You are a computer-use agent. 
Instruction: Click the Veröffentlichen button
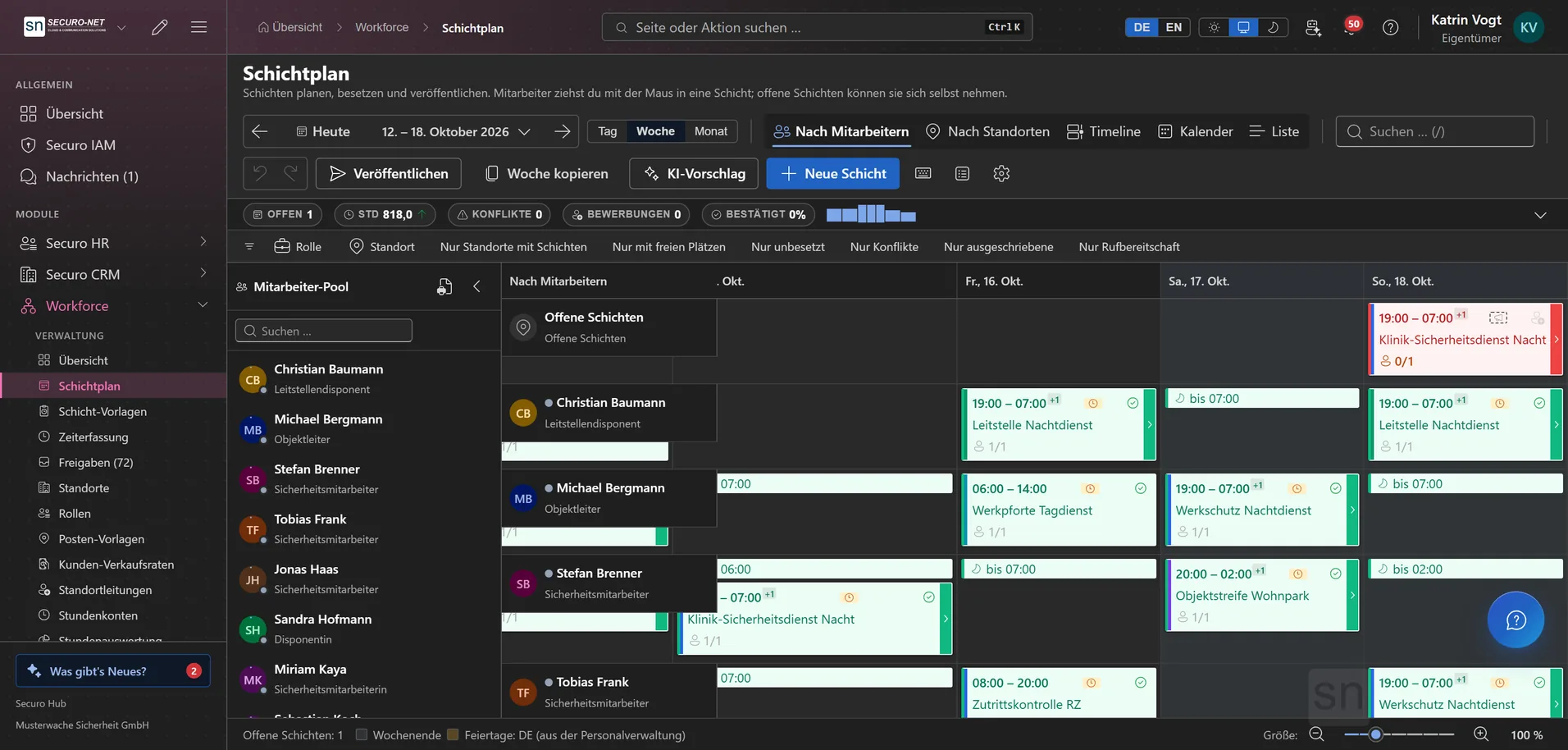pos(389,173)
